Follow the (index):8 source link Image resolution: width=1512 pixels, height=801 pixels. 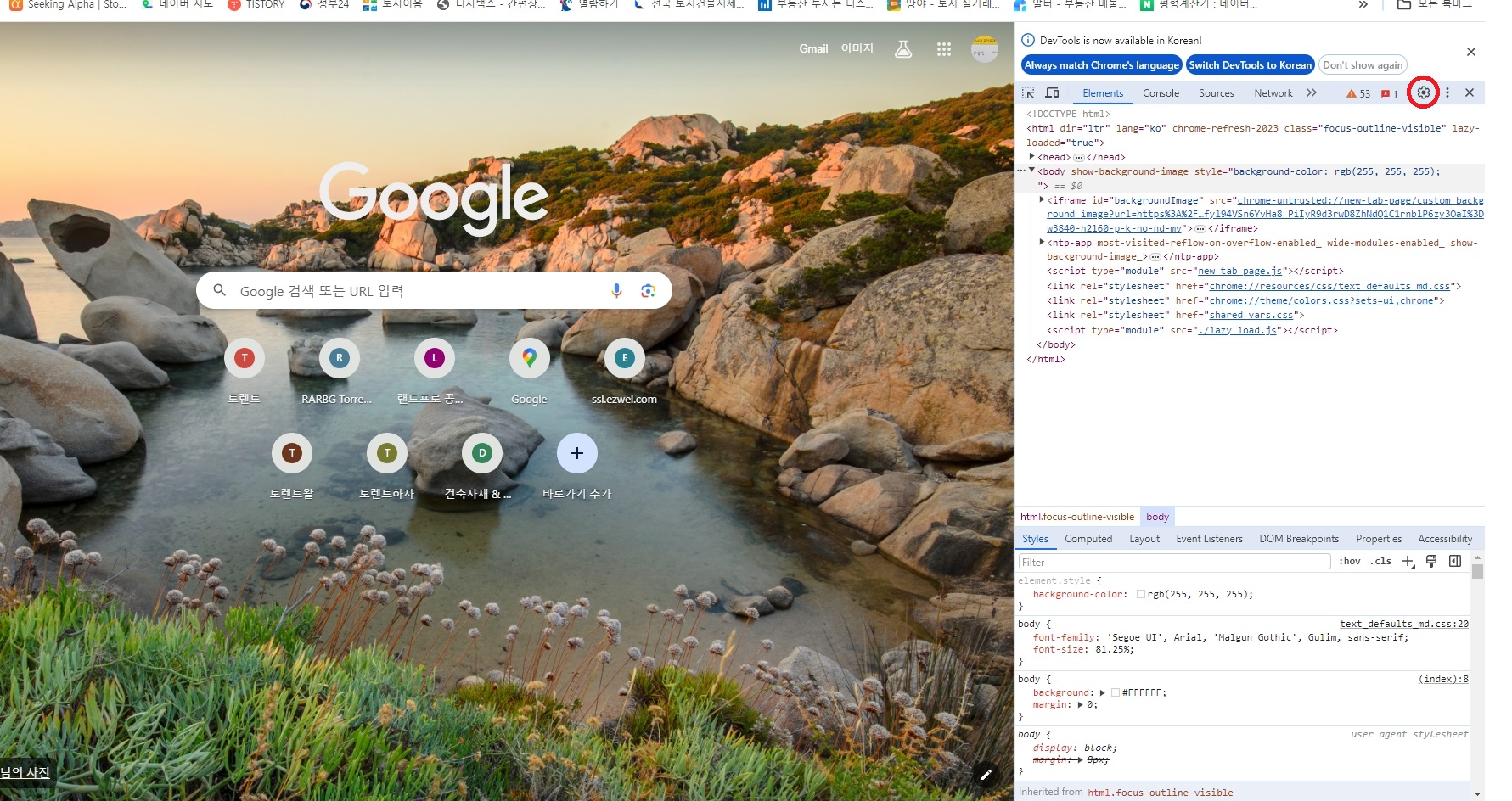tap(1443, 679)
